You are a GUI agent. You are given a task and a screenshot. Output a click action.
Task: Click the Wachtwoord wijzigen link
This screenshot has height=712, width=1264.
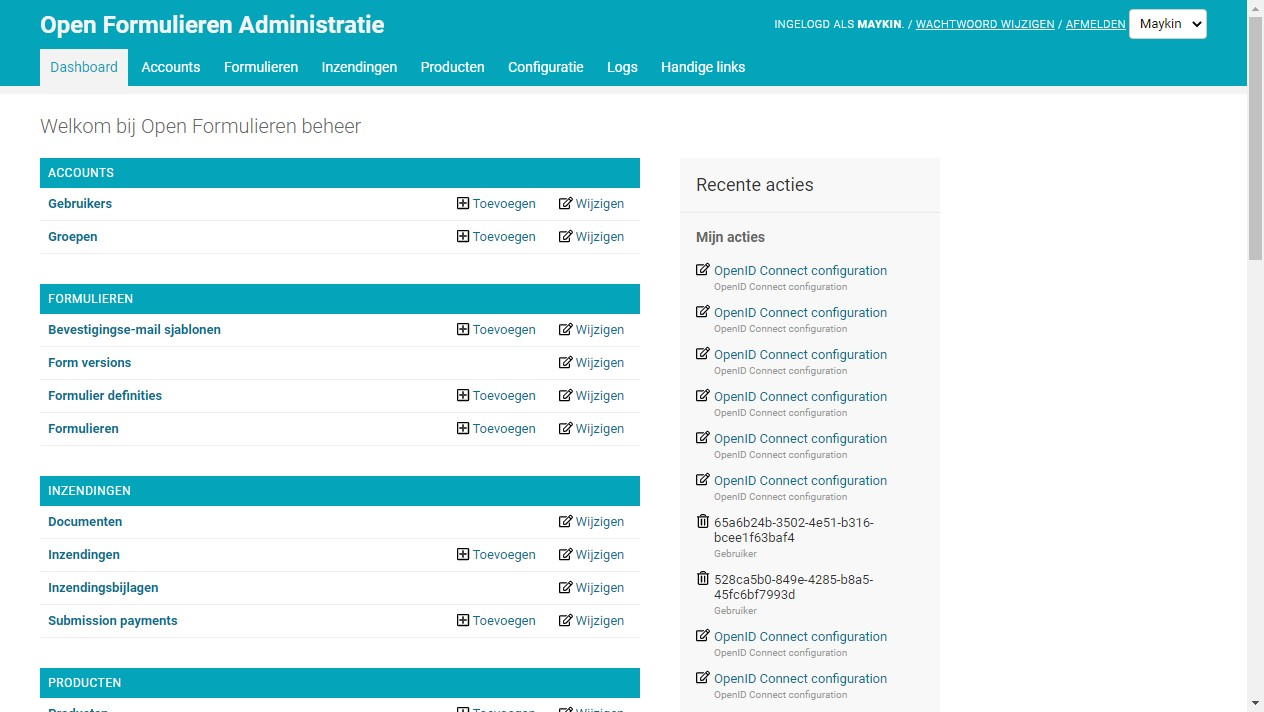pyautogui.click(x=985, y=24)
